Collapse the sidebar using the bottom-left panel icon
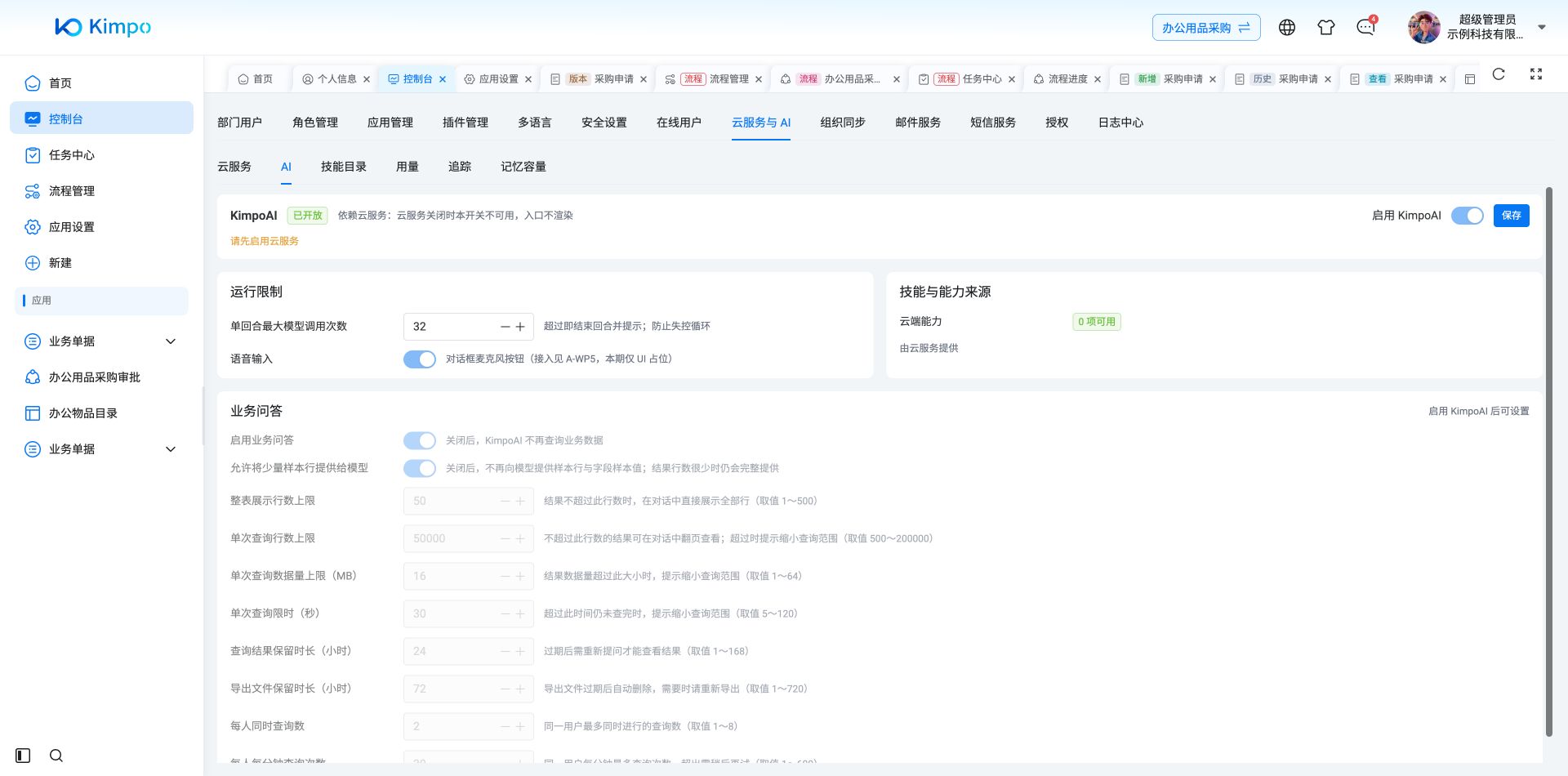The height and width of the screenshot is (776, 1568). tap(23, 756)
